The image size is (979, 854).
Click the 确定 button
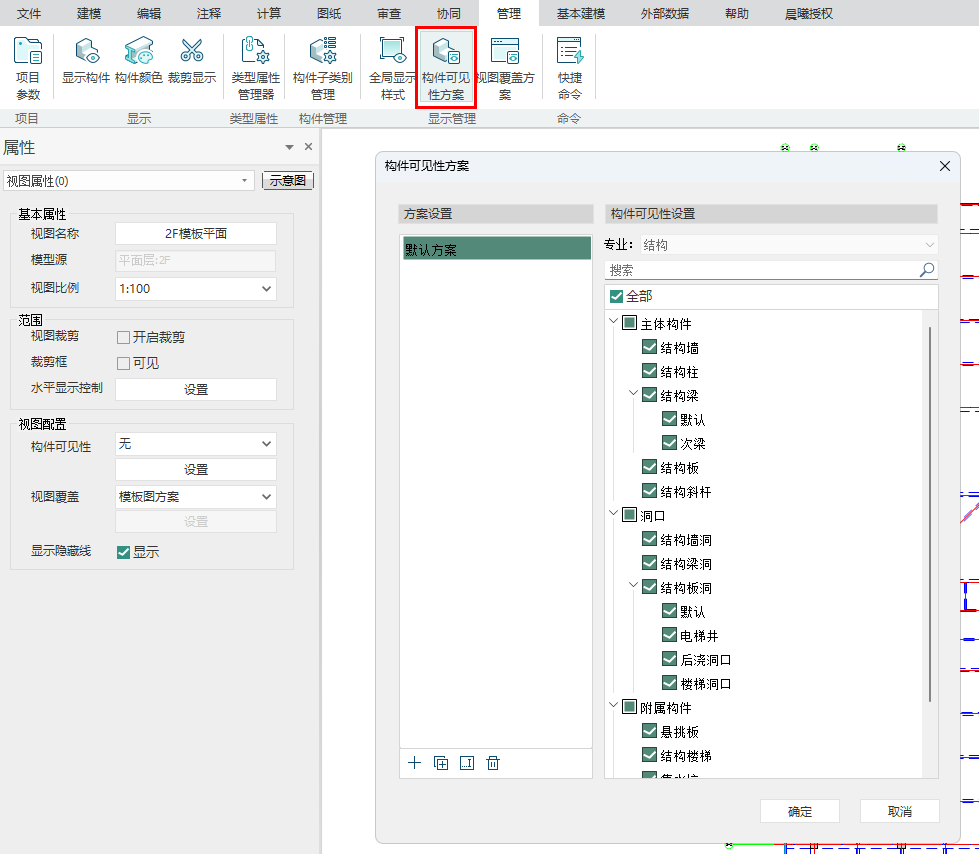[799, 811]
